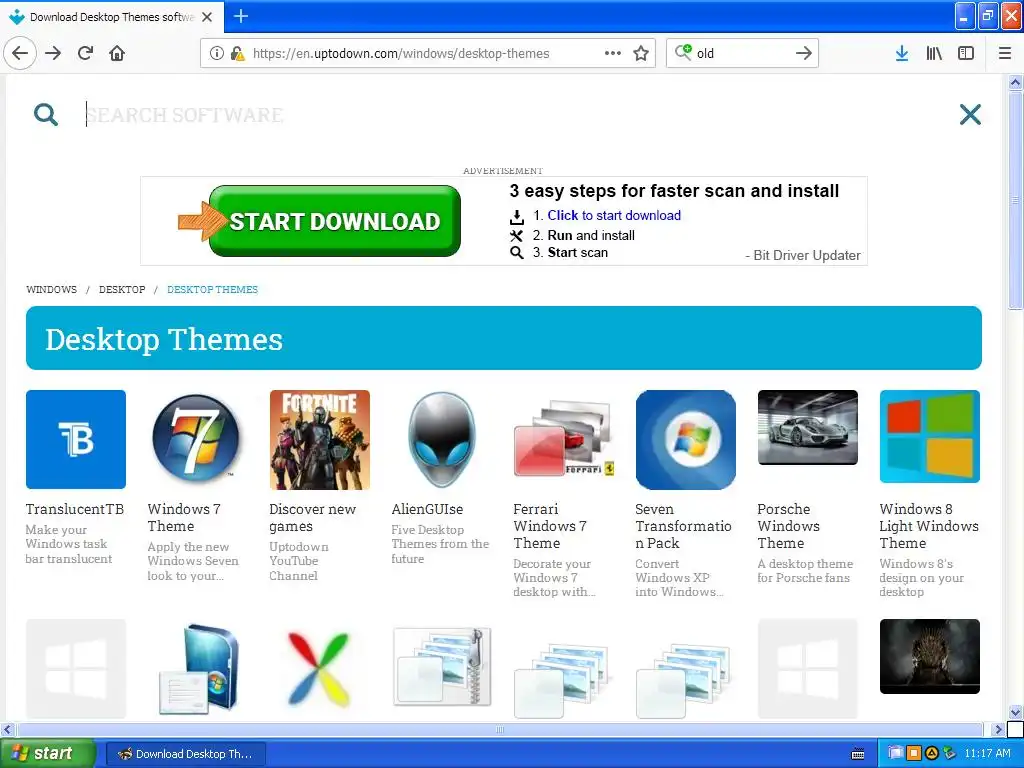Open the page actions three-dot menu
This screenshot has width=1024, height=768.
pyautogui.click(x=613, y=53)
